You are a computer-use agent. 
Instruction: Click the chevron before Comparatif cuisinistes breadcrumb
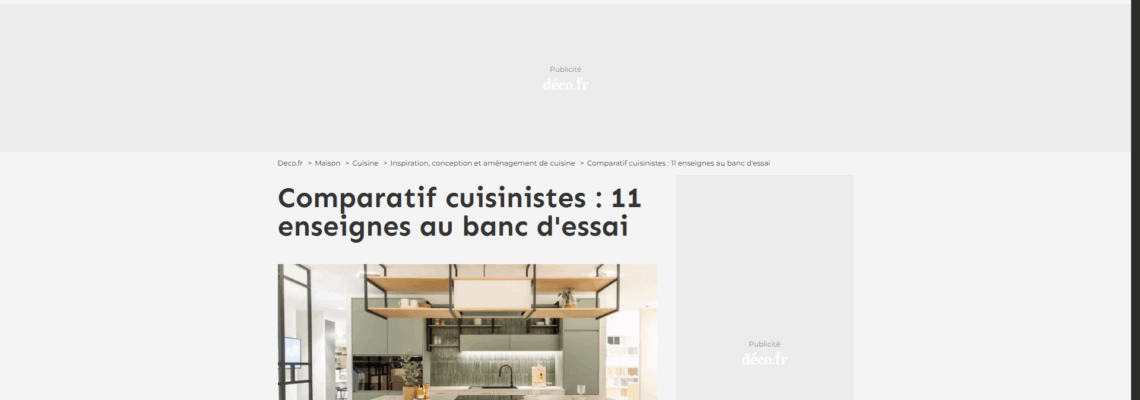pos(582,162)
